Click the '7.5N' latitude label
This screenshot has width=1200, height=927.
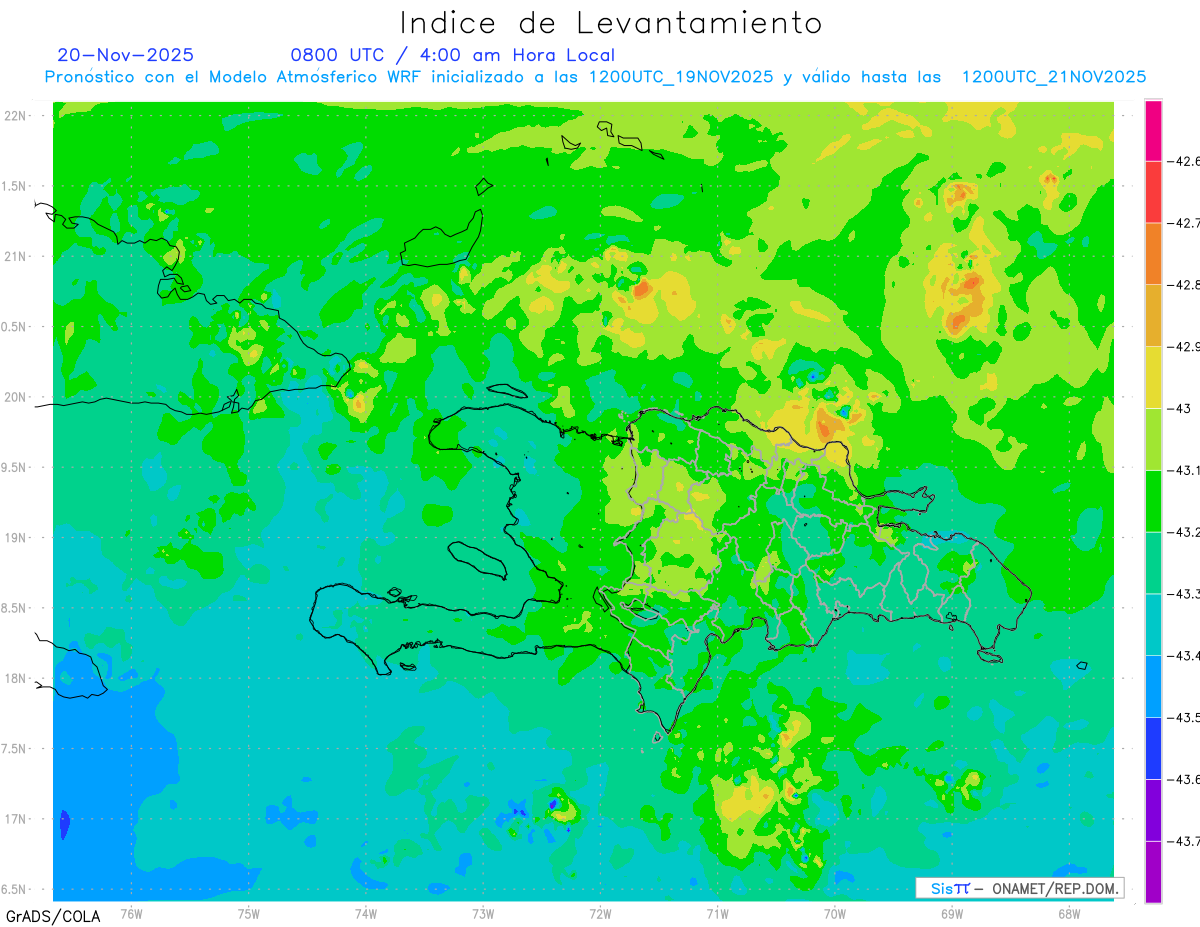click(14, 749)
